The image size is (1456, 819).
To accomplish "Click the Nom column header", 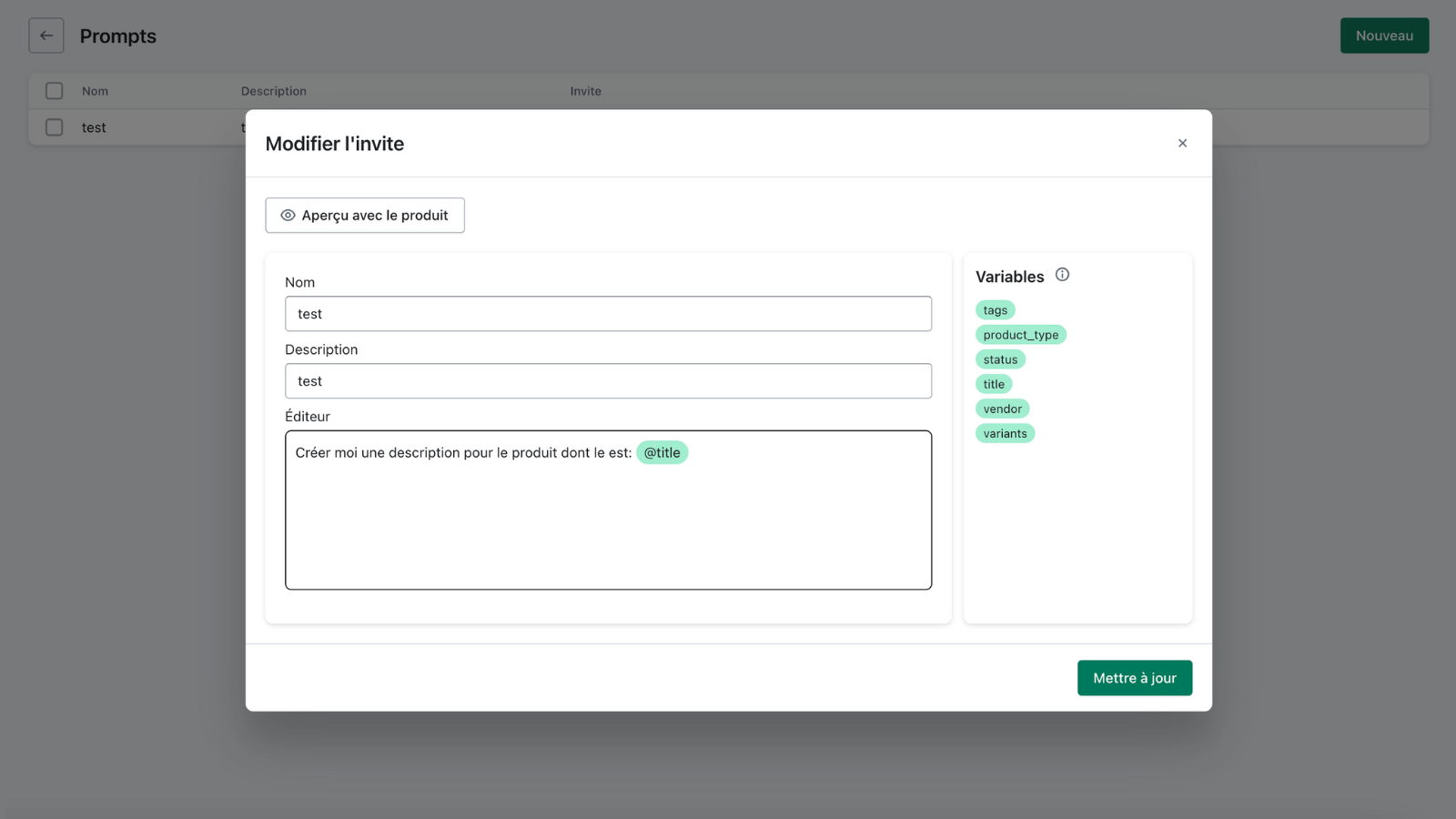I will (x=95, y=91).
